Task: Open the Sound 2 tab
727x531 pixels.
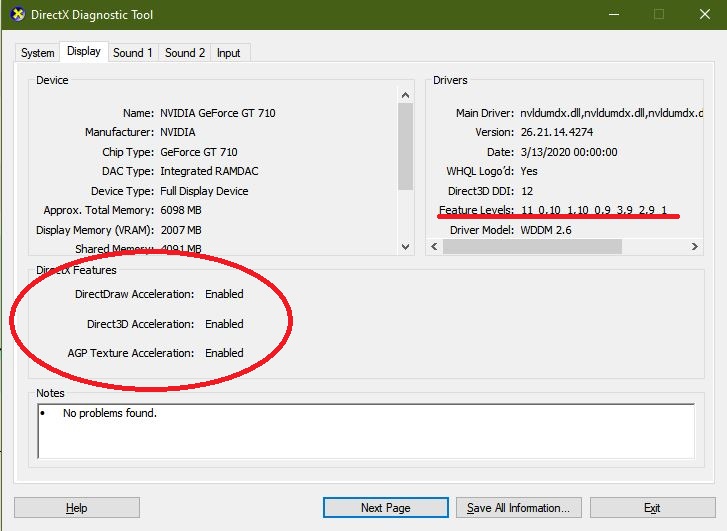Action: pos(185,53)
